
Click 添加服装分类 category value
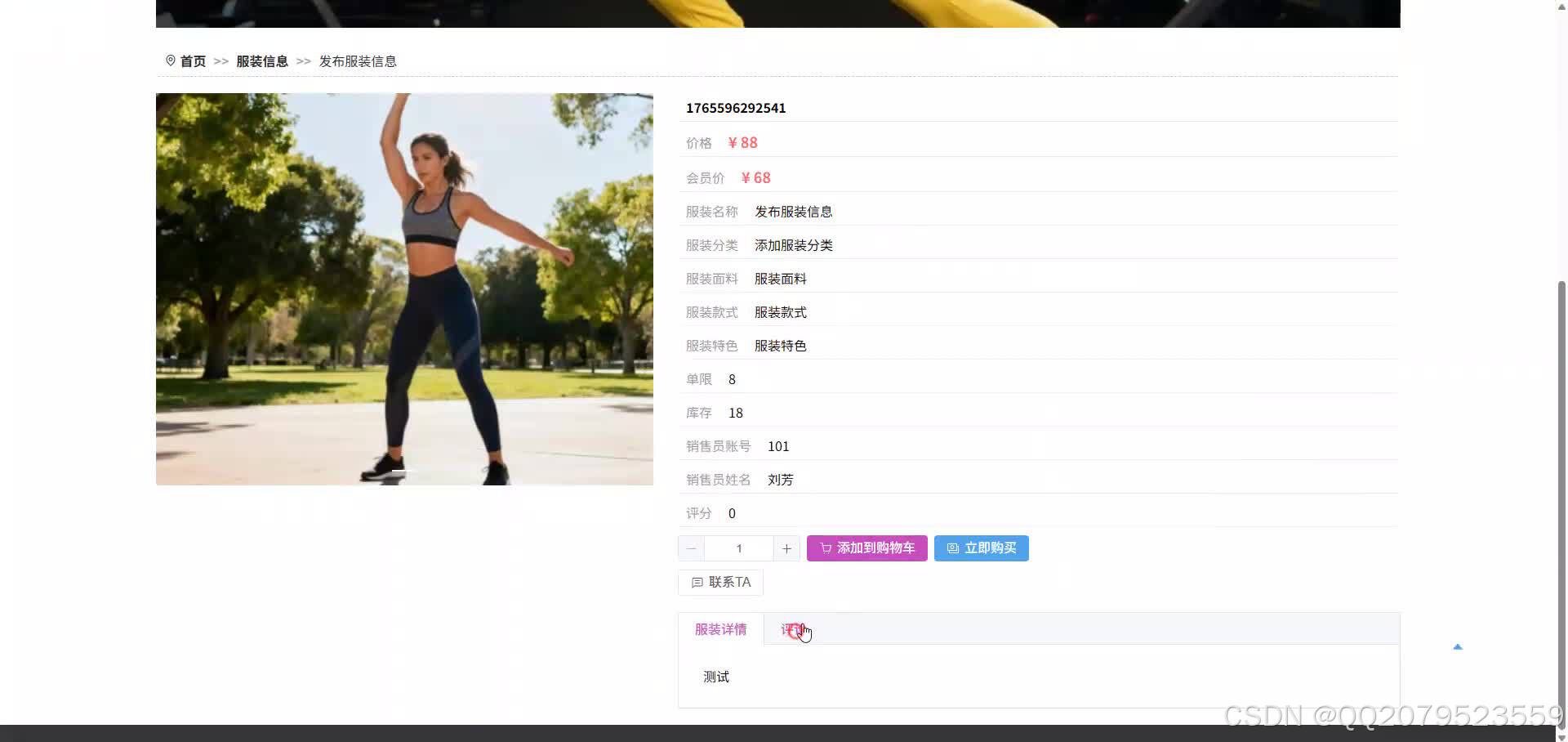point(794,245)
